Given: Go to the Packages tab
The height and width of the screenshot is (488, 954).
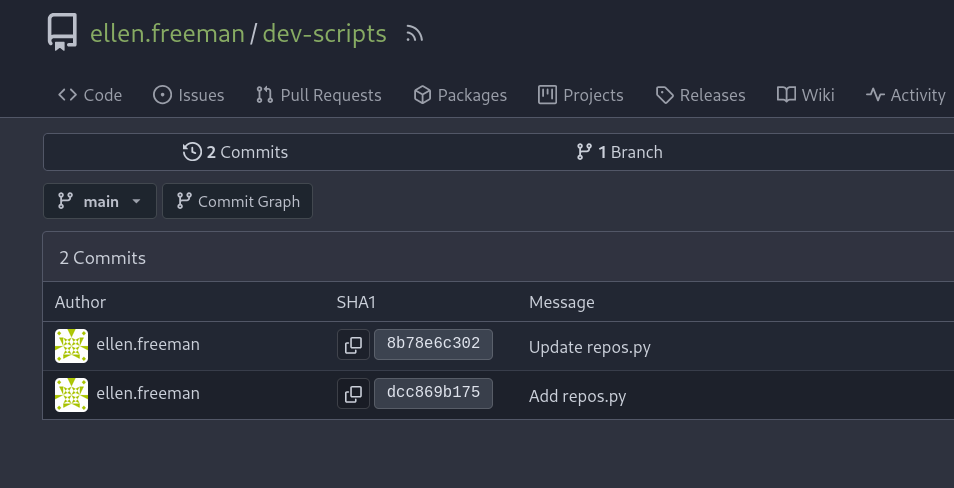Looking at the screenshot, I should (460, 95).
